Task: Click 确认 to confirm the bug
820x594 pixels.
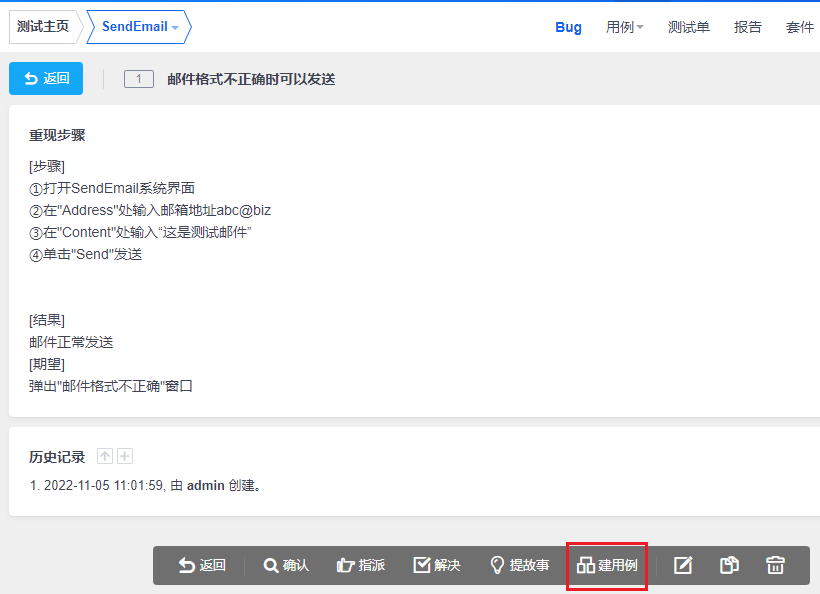Action: [x=286, y=565]
